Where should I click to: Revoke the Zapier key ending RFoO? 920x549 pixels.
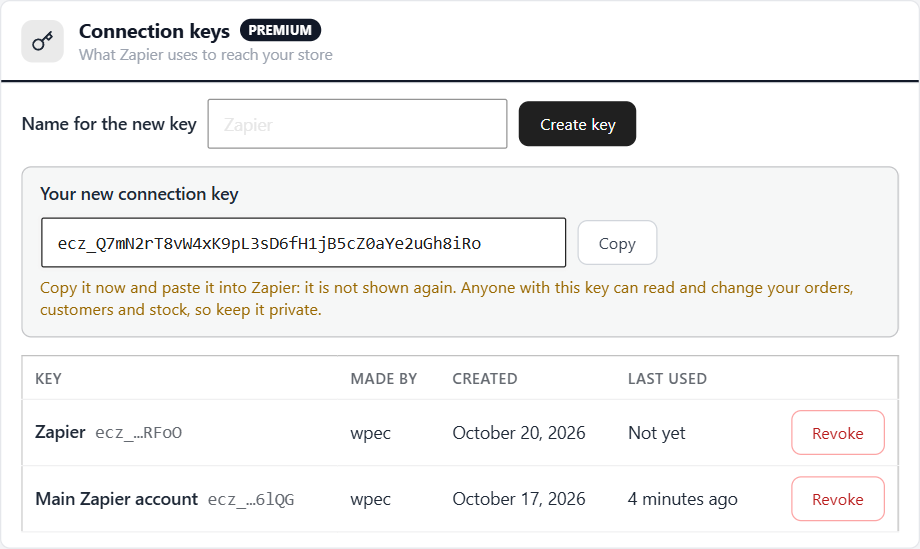pyautogui.click(x=837, y=433)
